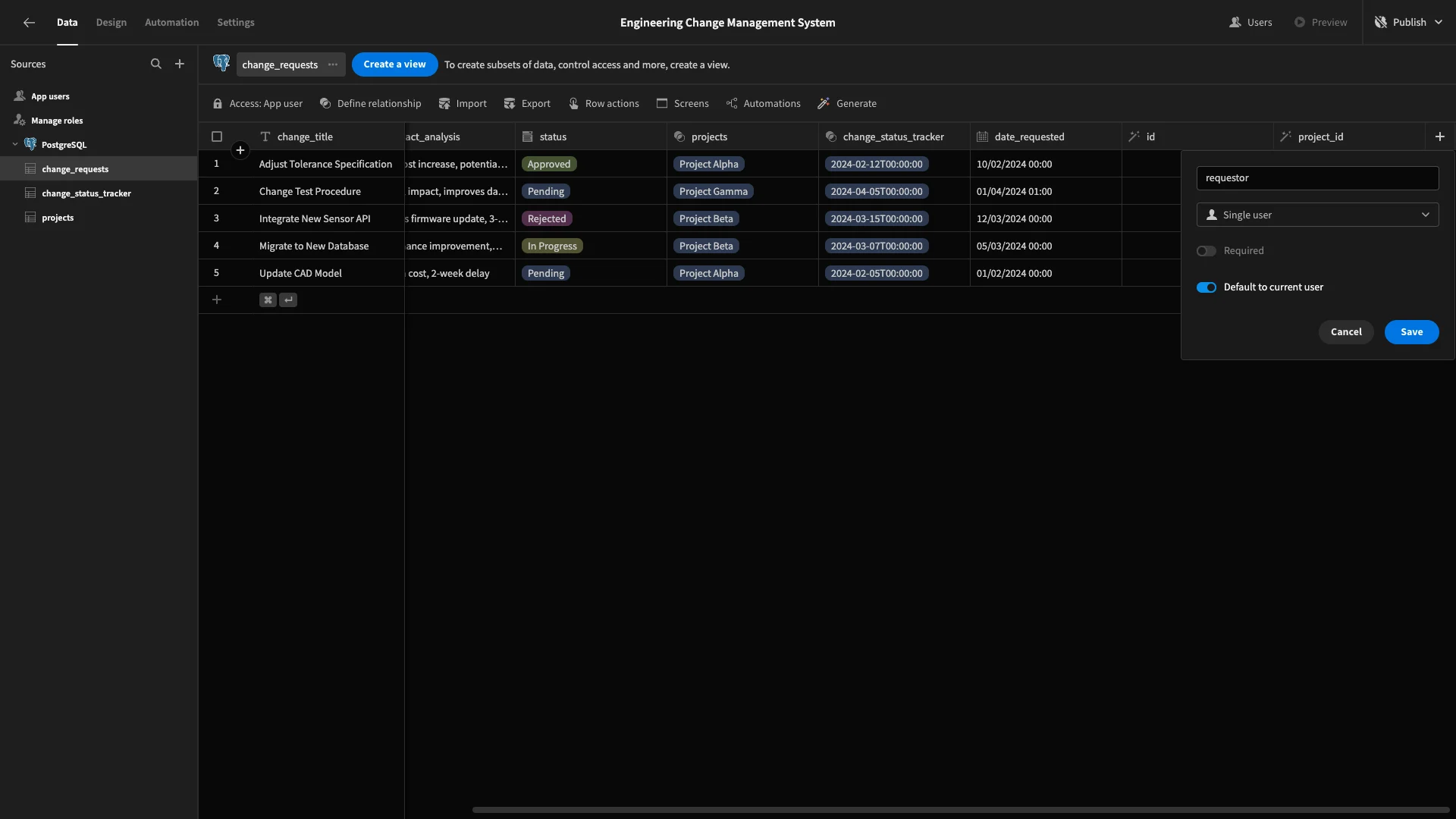Add a new row with bottom plus icon
1456x819 pixels.
click(217, 300)
